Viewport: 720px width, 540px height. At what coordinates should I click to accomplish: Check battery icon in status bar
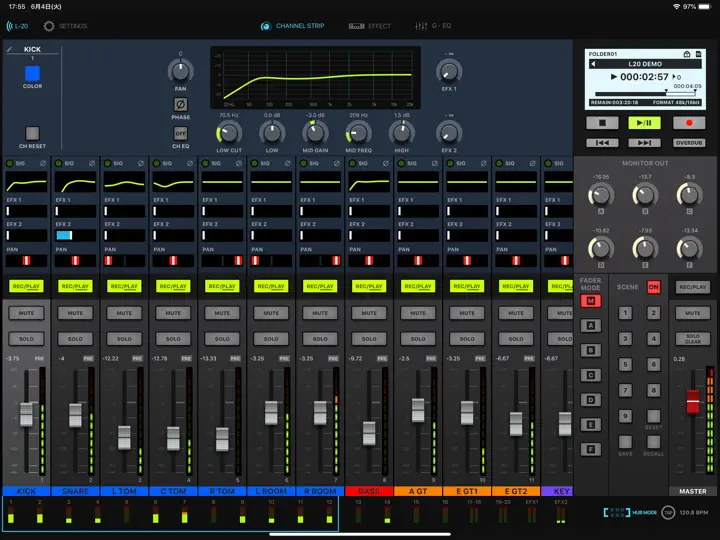pyautogui.click(x=704, y=7)
